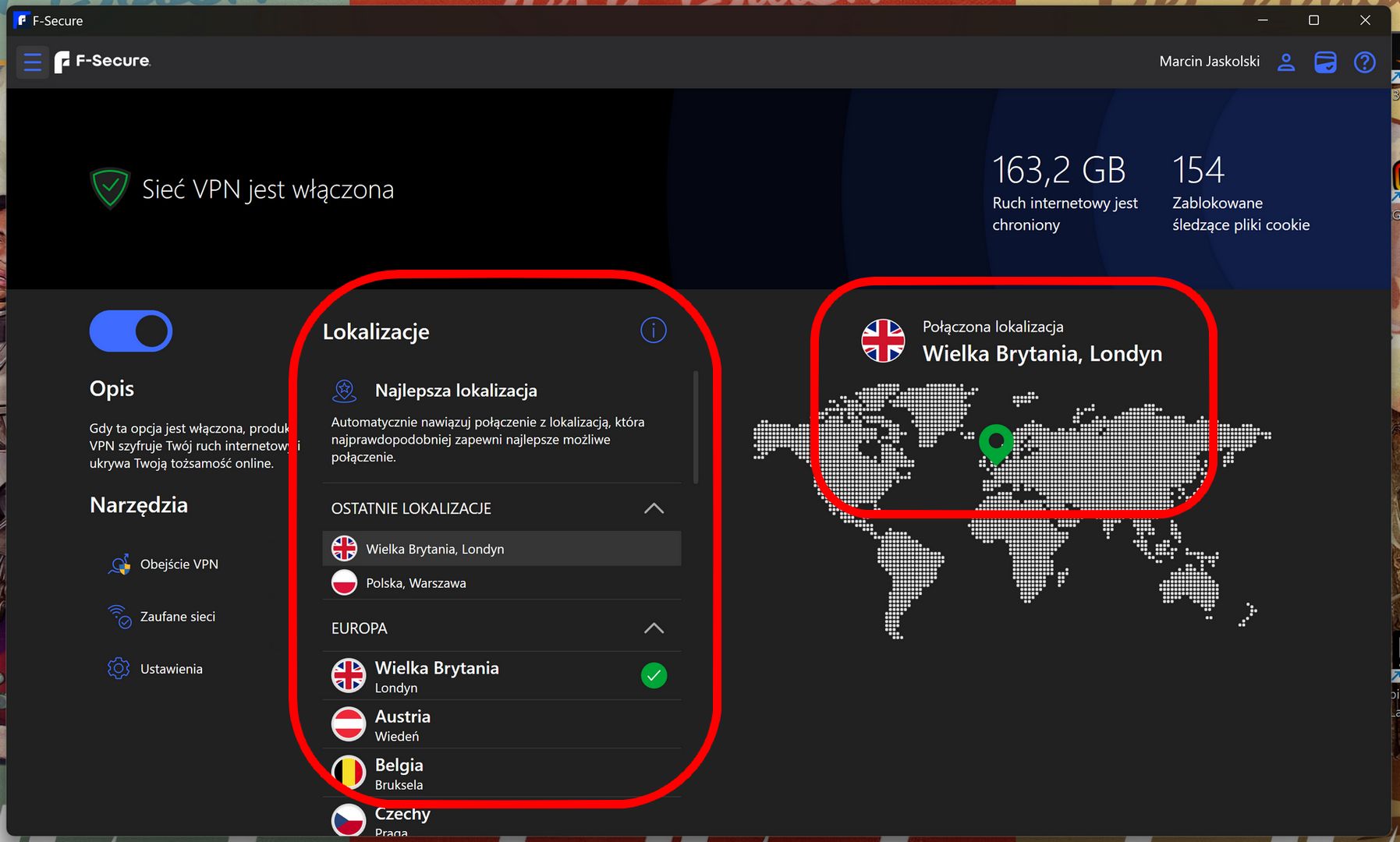
Task: Click Sieć VPN jest włączona status text
Action: (268, 189)
